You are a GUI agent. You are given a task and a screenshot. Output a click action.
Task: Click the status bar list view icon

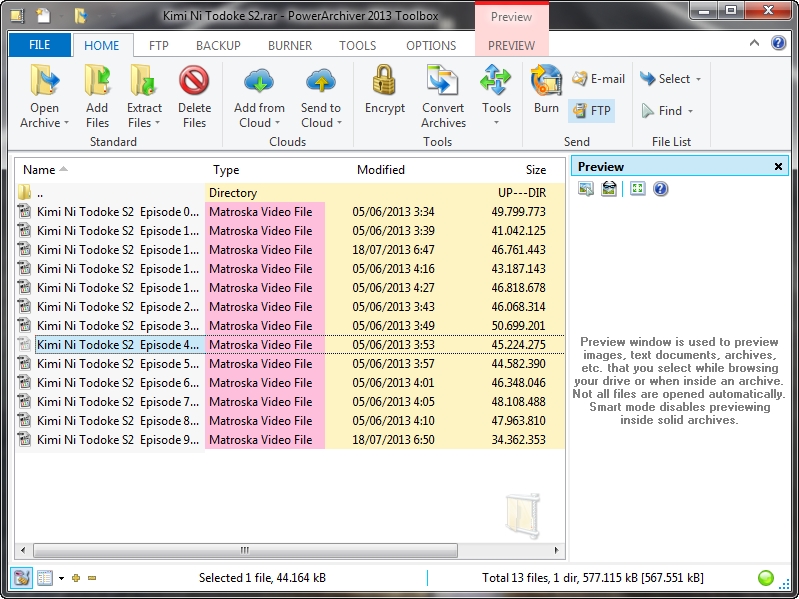pyautogui.click(x=45, y=578)
